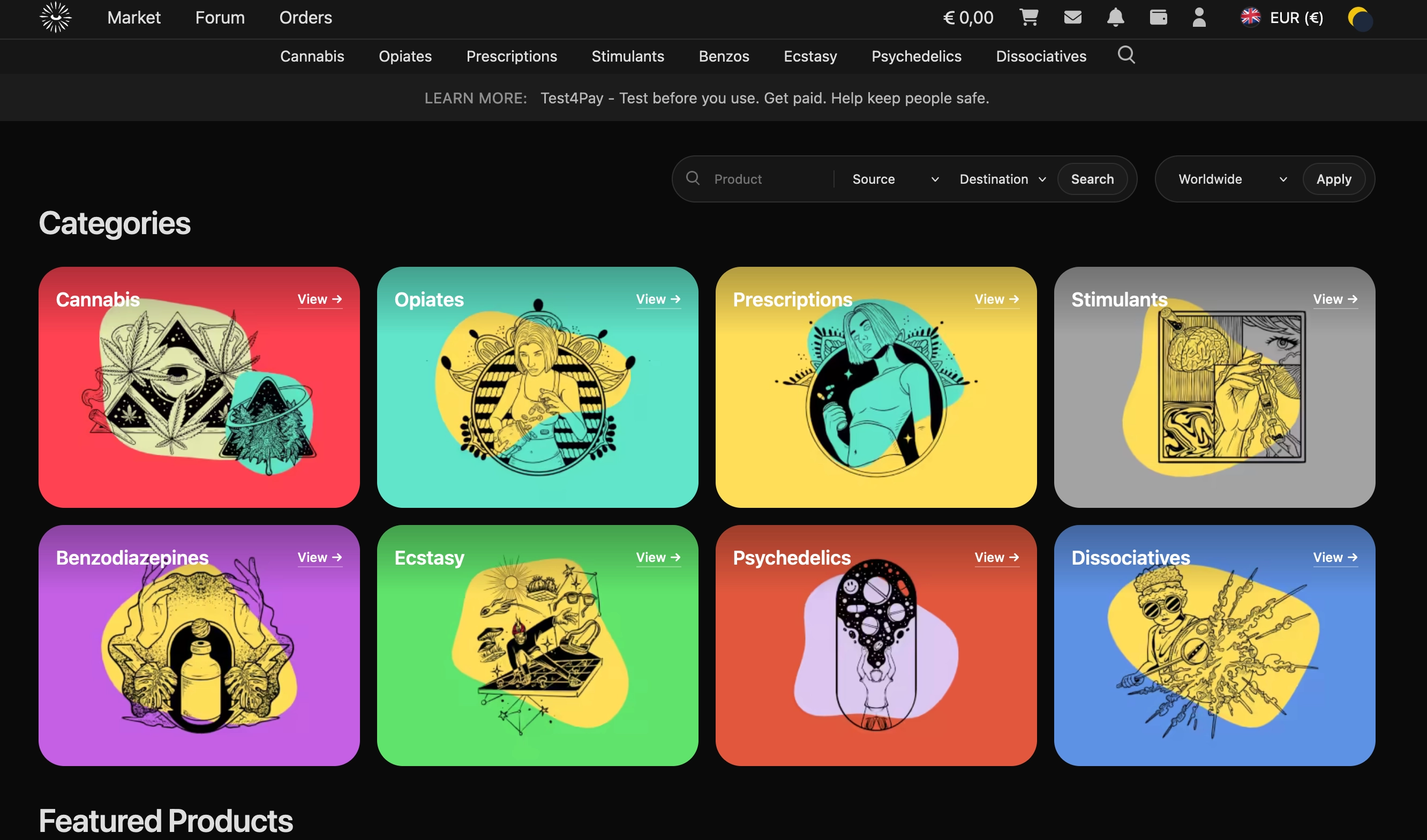1427x840 pixels.
Task: Click inside the Product search field
Action: coord(753,179)
